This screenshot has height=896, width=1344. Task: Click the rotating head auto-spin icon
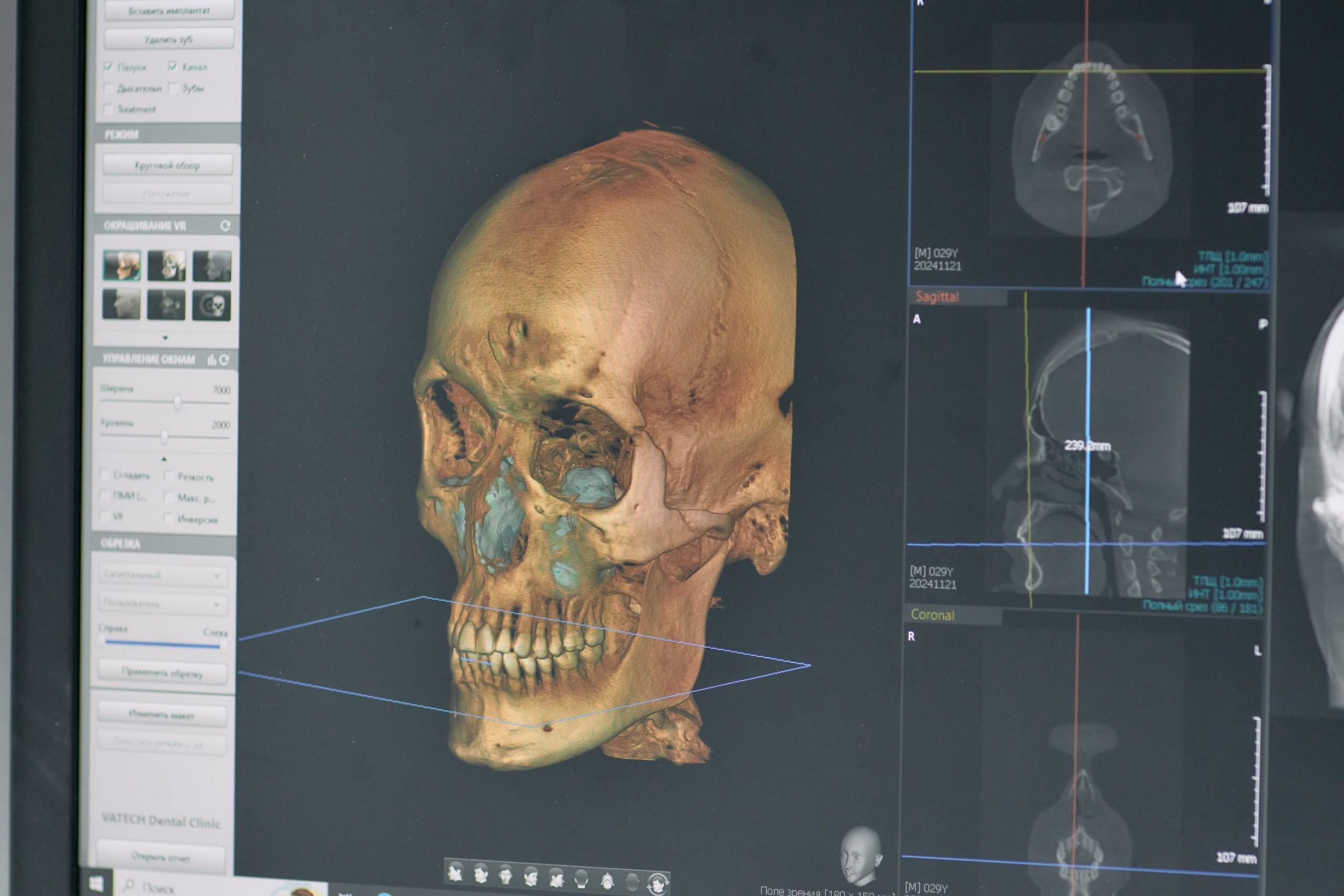coord(658,884)
